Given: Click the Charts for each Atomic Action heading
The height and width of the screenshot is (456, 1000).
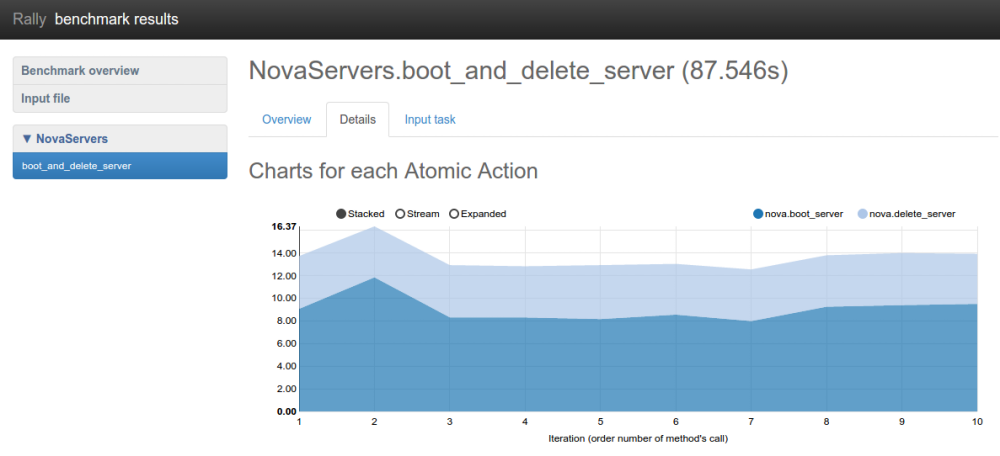Looking at the screenshot, I should tap(393, 171).
